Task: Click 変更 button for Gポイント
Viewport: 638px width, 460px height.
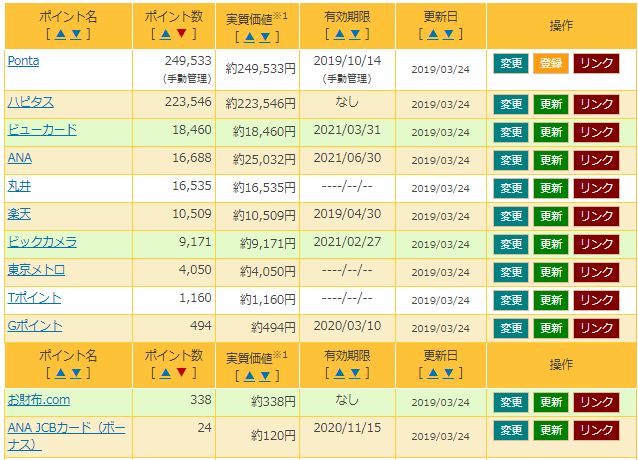Action: 511,329
